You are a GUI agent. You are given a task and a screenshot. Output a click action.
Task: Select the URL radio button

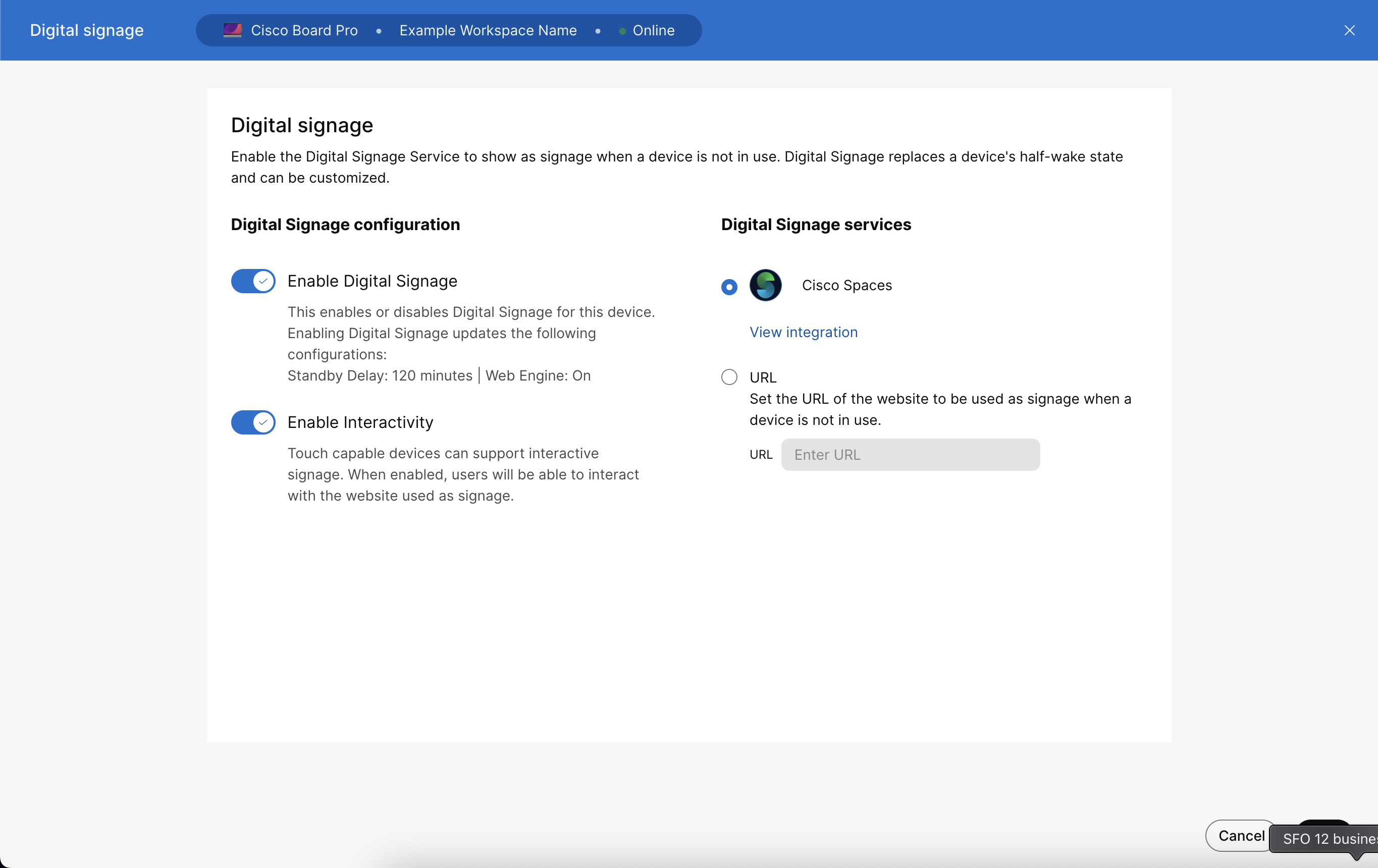[729, 377]
